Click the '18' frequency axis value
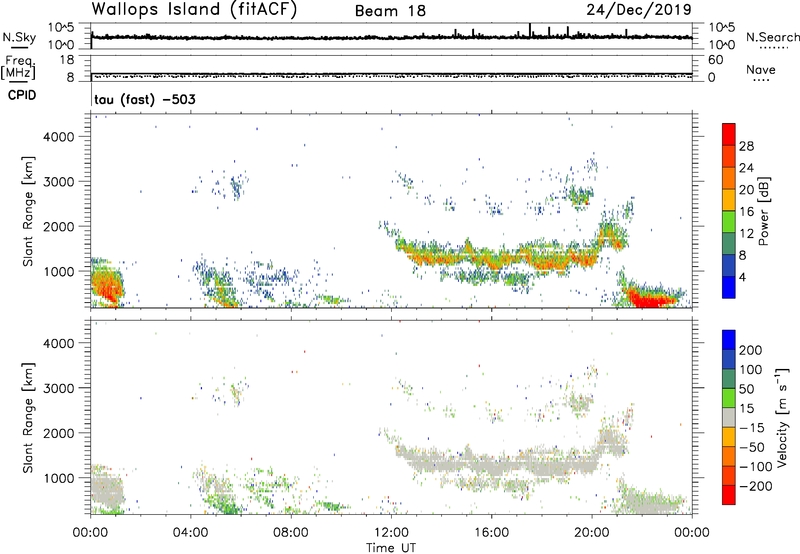Viewport: 800px width, 554px height. [66, 60]
